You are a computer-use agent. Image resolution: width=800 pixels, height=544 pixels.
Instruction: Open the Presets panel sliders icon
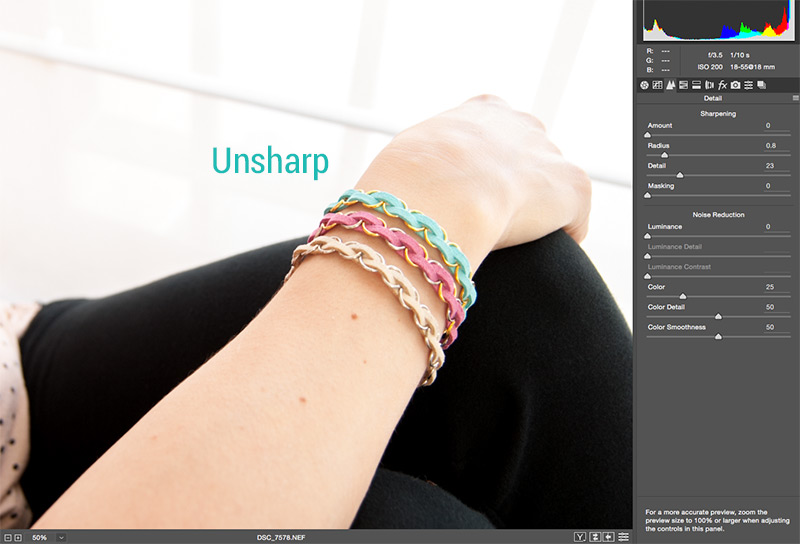[748, 85]
